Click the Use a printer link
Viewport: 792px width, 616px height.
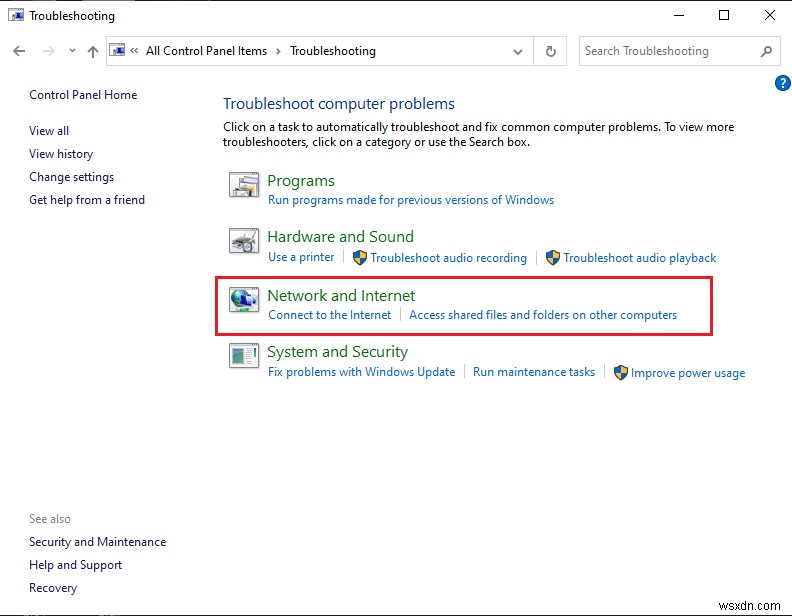pos(301,257)
